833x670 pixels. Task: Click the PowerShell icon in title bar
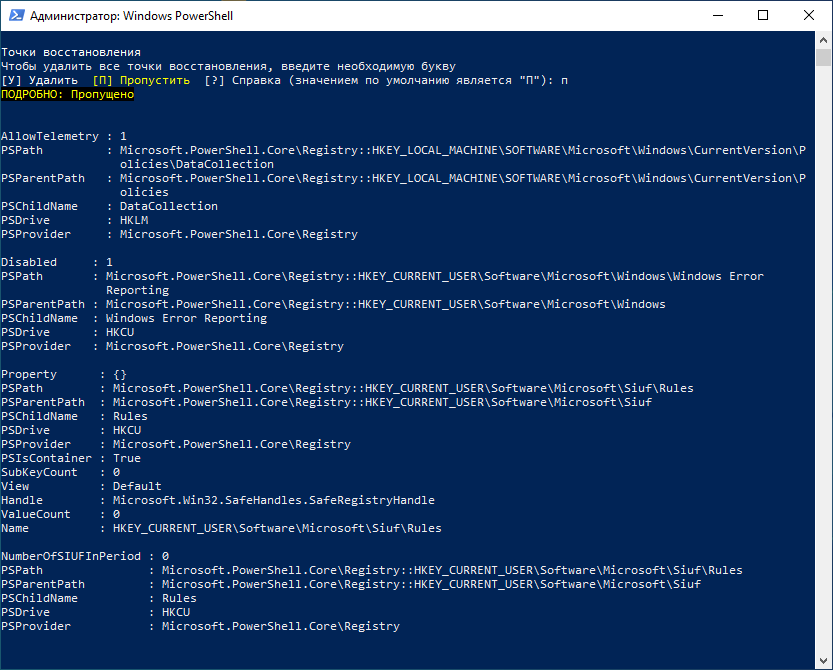pos(16,15)
